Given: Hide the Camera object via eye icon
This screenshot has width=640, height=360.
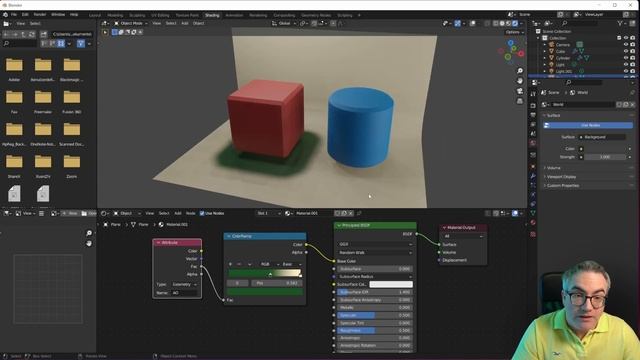Looking at the screenshot, I should pyautogui.click(x=626, y=44).
